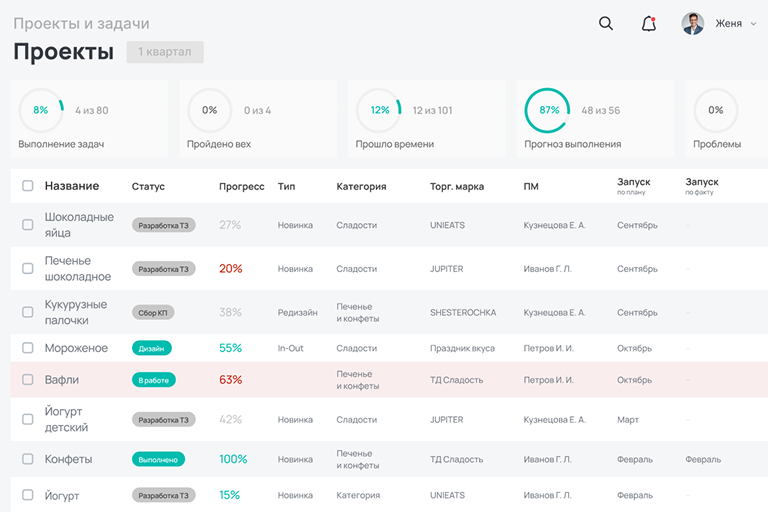The height and width of the screenshot is (512, 768).
Task: Click the 12% time elapsed ring
Action: (x=379, y=111)
